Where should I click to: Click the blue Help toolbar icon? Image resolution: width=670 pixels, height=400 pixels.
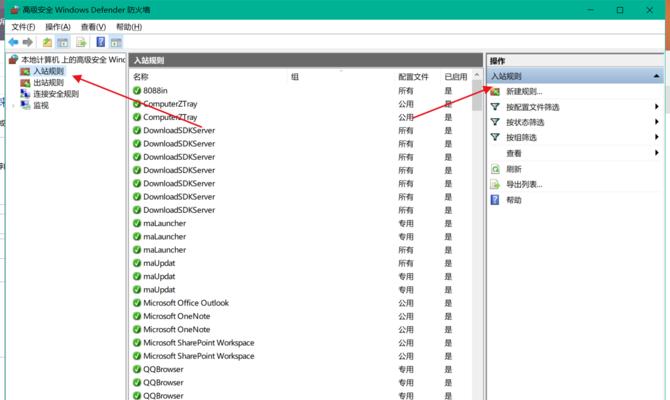pos(100,42)
